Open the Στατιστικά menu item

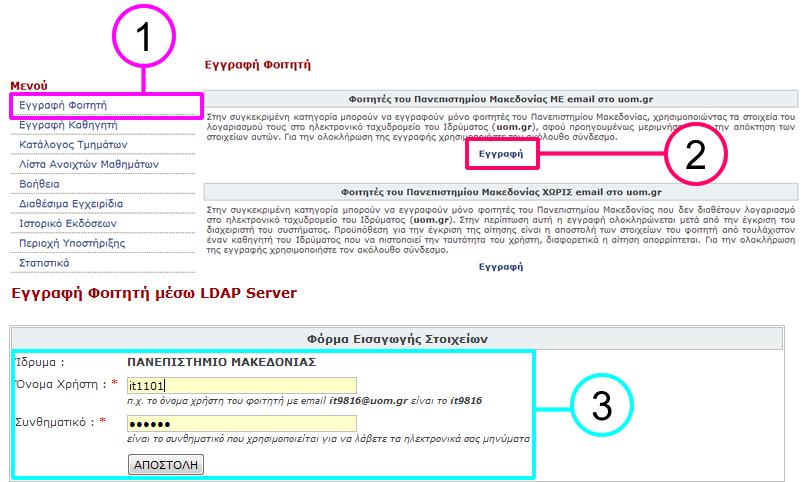pyautogui.click(x=44, y=263)
